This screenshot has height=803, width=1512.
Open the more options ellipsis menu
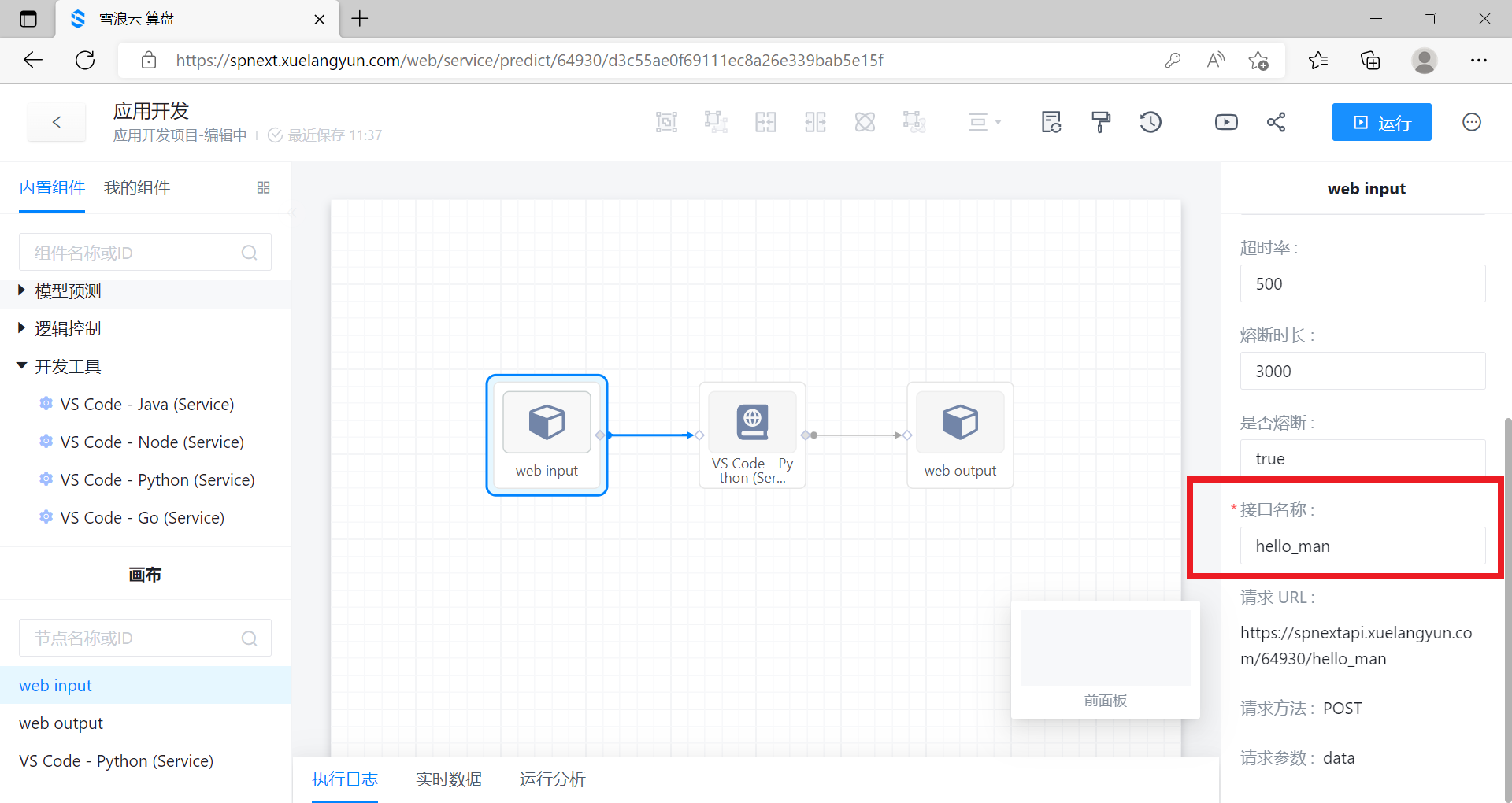tap(1471, 122)
